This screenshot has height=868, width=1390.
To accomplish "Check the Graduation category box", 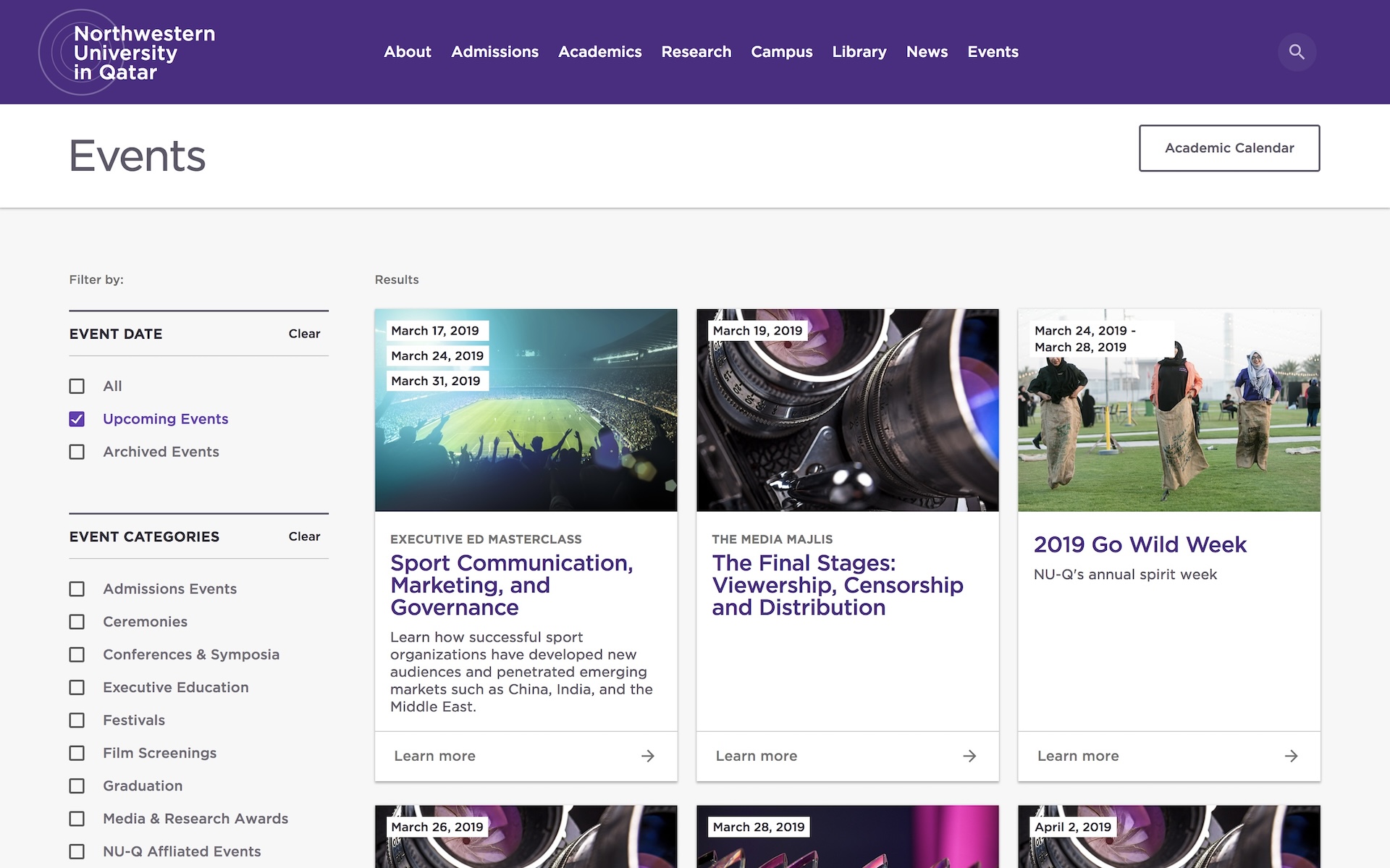I will pos(77,786).
